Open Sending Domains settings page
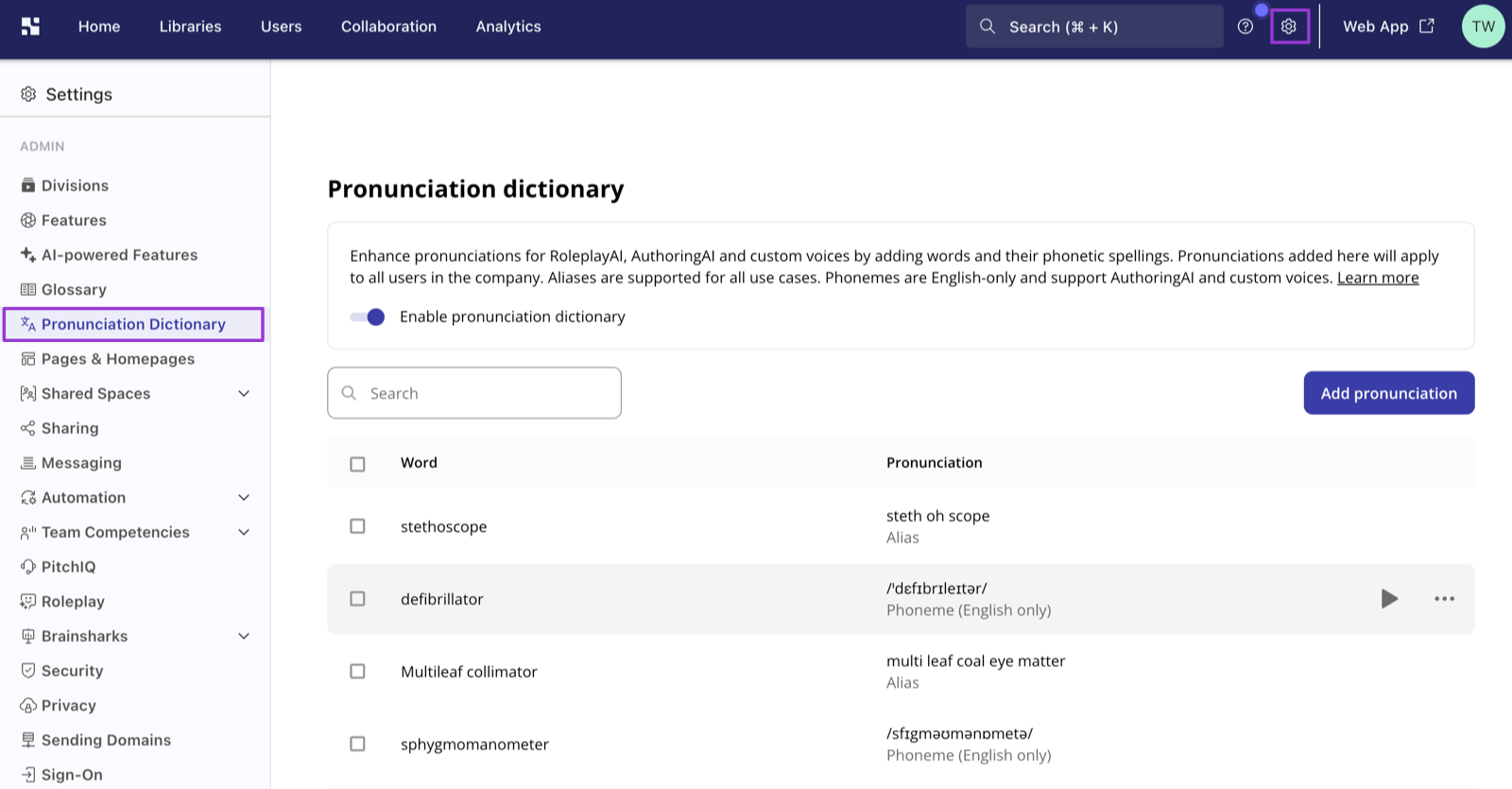The height and width of the screenshot is (789, 1512). tap(106, 740)
